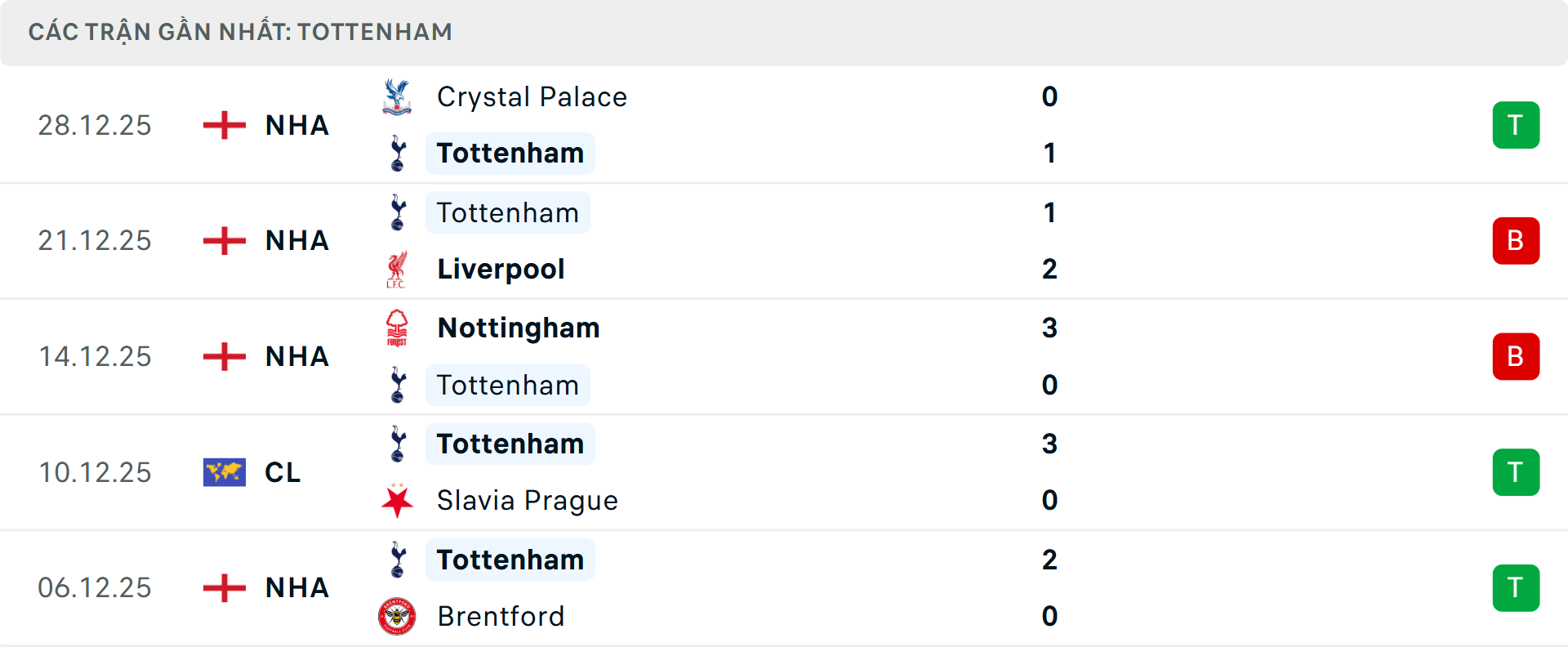Click the Crystal Palace club crest

396,96
